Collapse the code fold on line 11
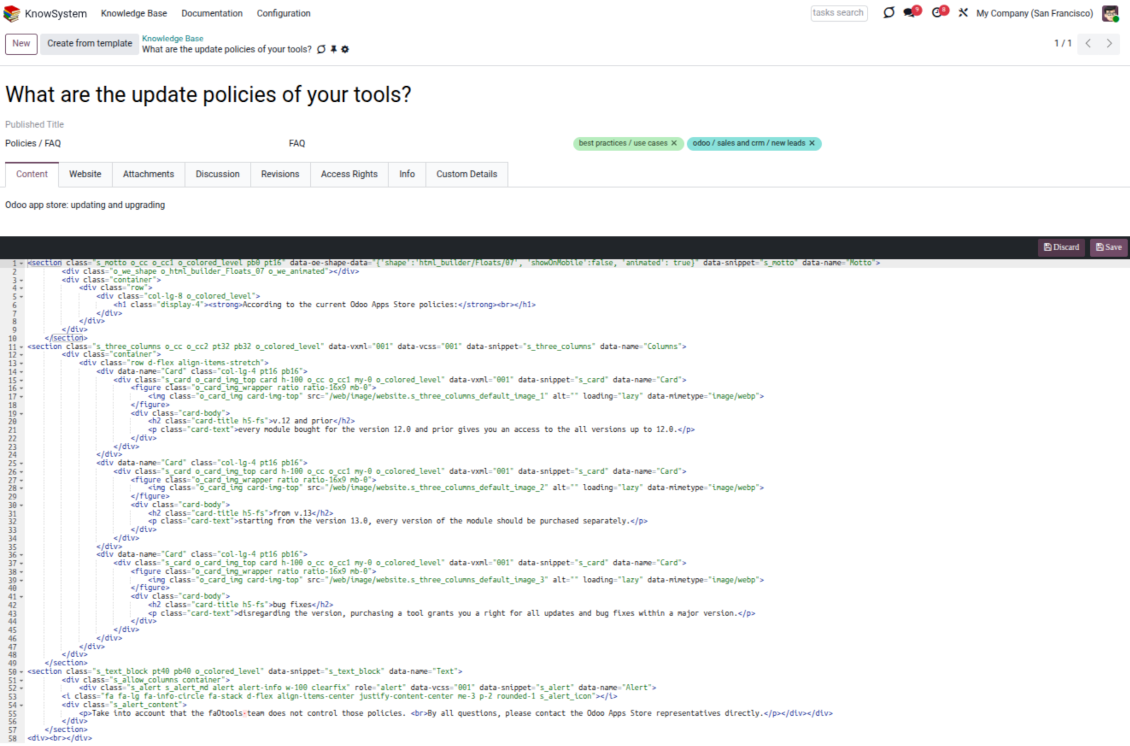1130x746 pixels. click(x=22, y=346)
